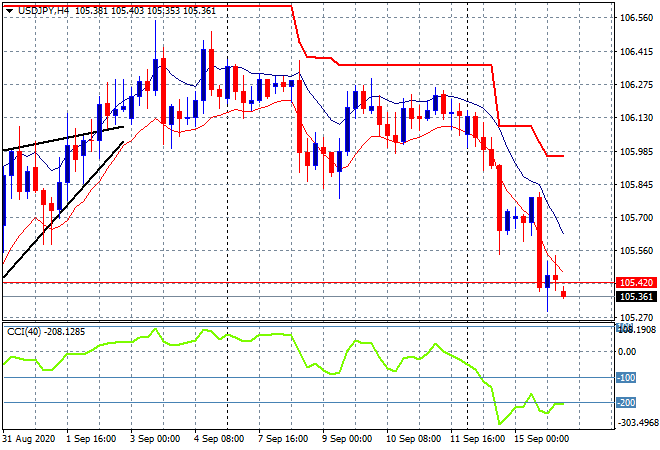Screen dimensions: 660x450
Task: Select the USDJPY,H4 chart title text
Action: coord(43,11)
